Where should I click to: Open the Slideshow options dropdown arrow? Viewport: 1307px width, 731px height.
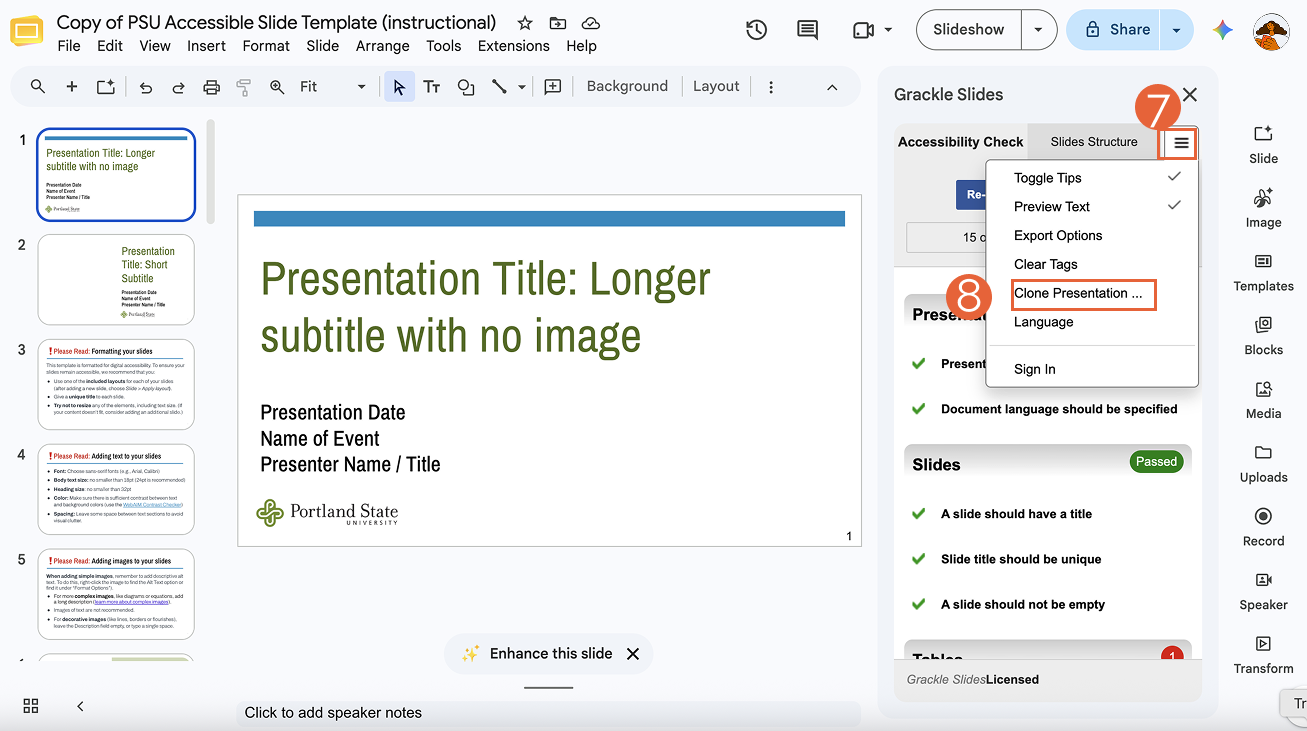(x=1039, y=30)
